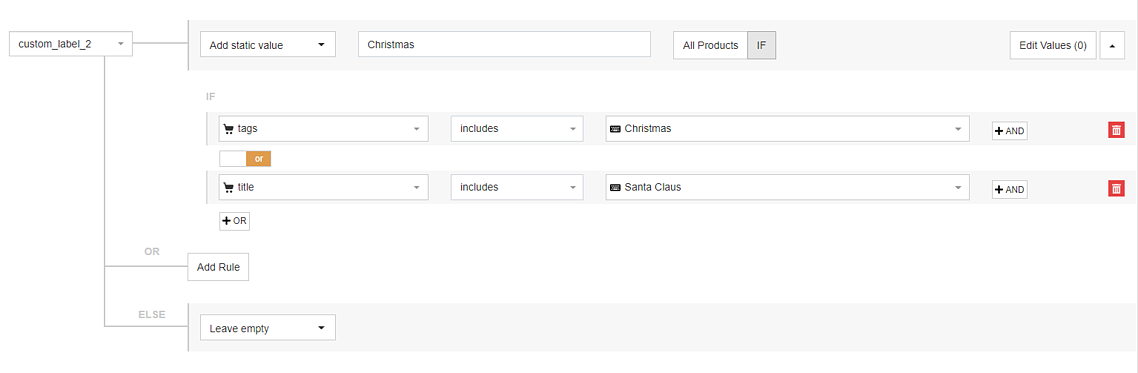Click keyboard icon next to Christmas value

tap(615, 129)
